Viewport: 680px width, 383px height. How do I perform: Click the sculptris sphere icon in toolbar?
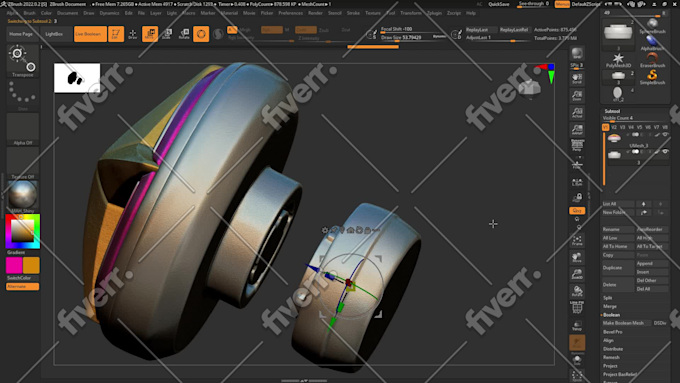218,34
